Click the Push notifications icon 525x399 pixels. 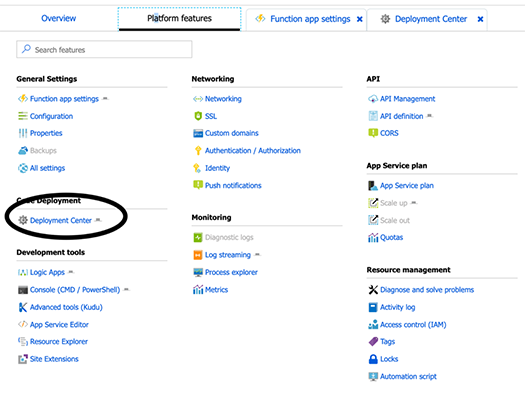198,185
